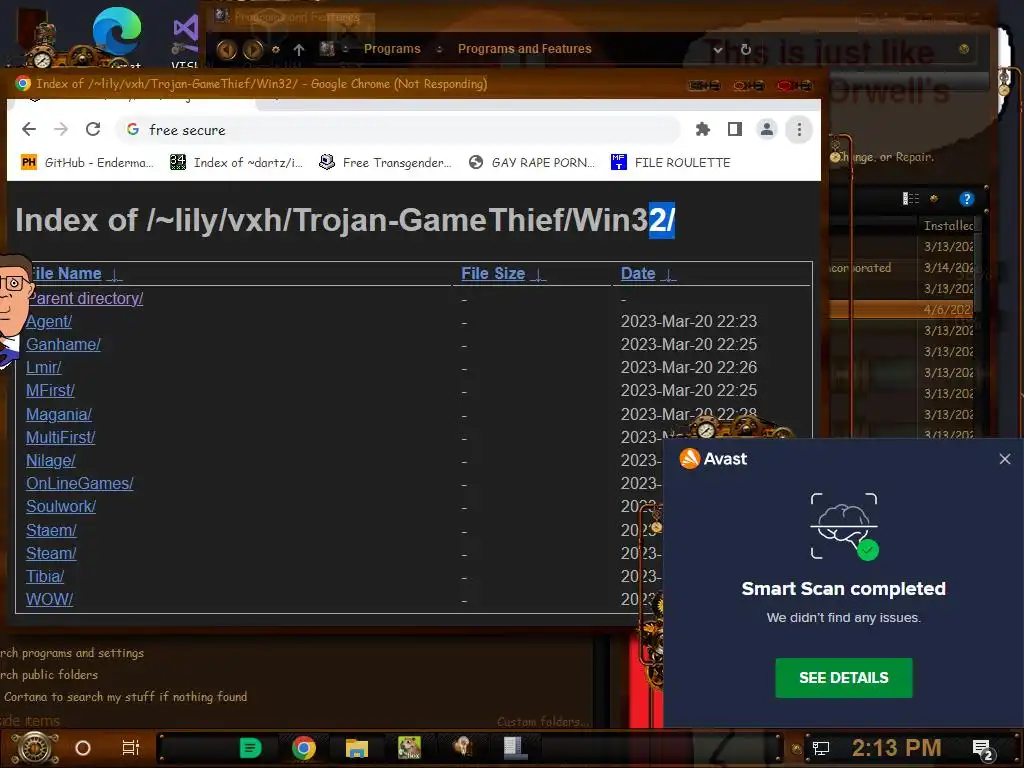Open the MultiFirst/ folder link
The width and height of the screenshot is (1024, 768).
pyautogui.click(x=61, y=438)
